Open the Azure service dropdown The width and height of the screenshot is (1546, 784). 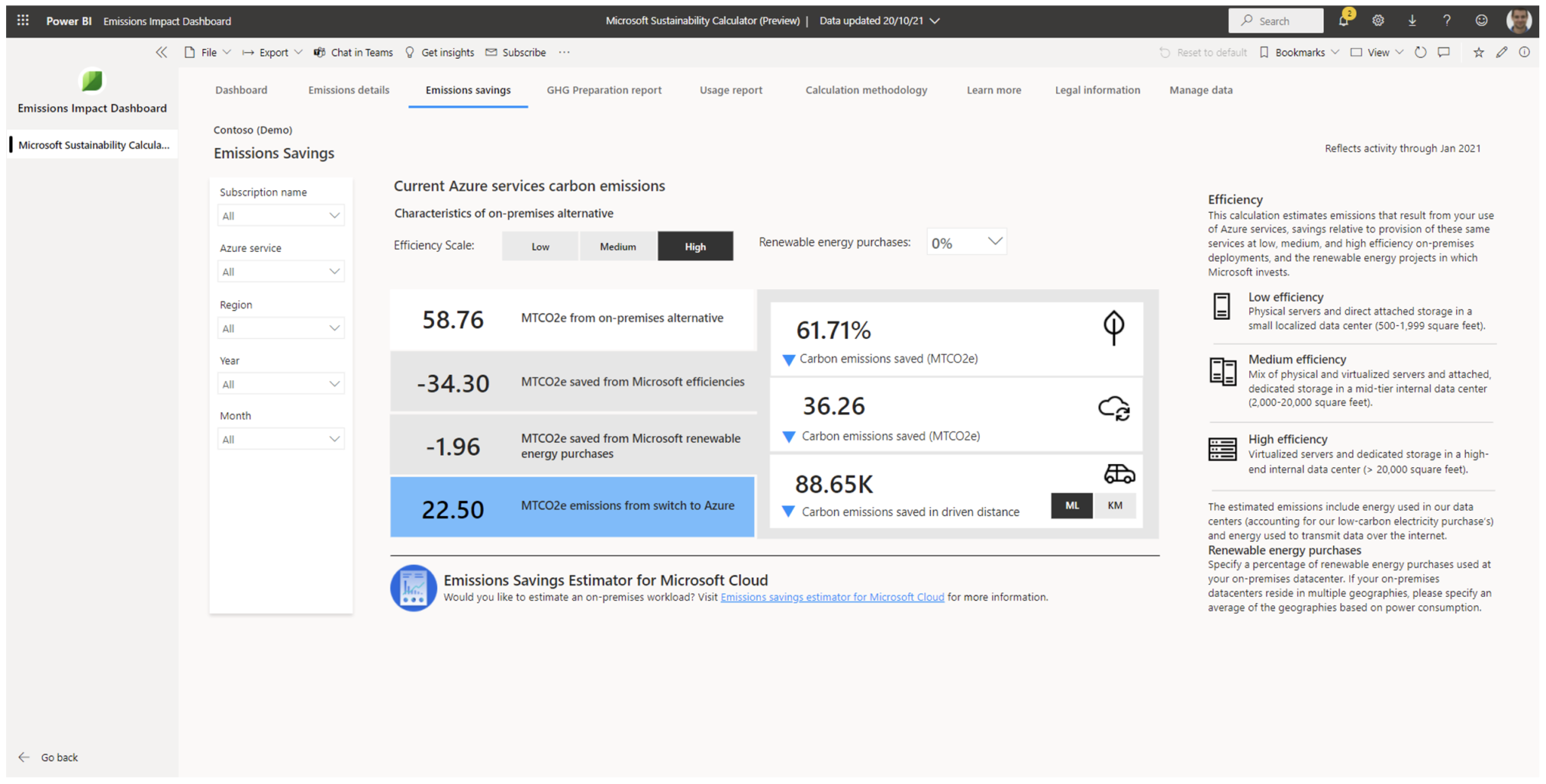tap(281, 272)
